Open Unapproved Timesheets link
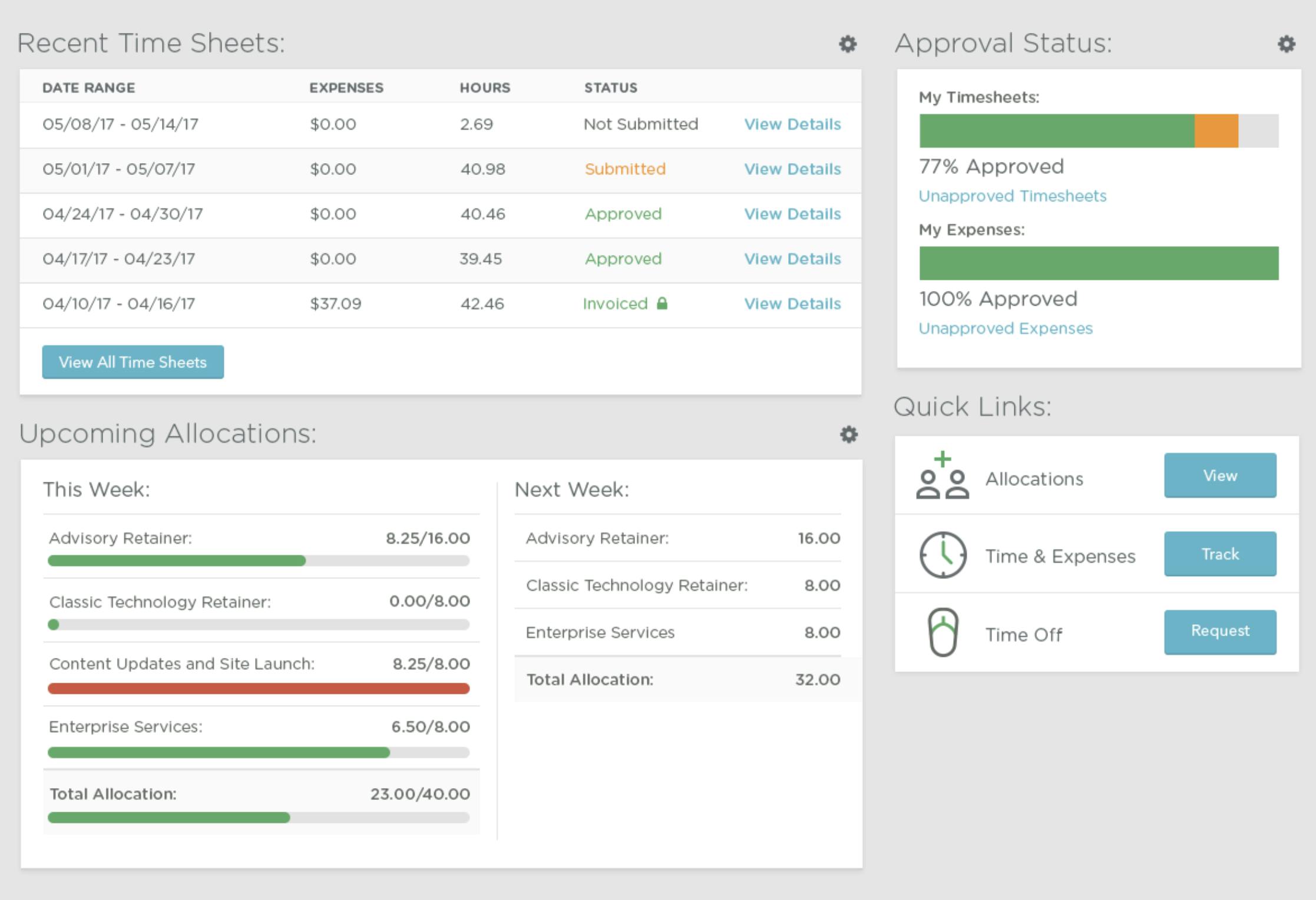Screen dimensions: 1316x900 pyautogui.click(x=1013, y=196)
